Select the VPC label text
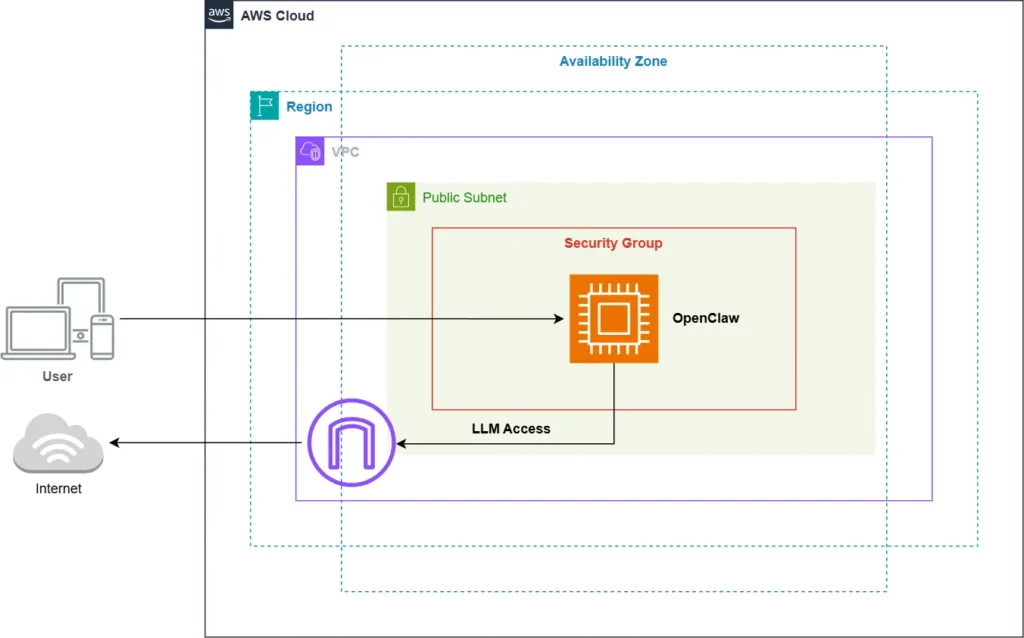This screenshot has width=1024, height=638. pyautogui.click(x=345, y=151)
